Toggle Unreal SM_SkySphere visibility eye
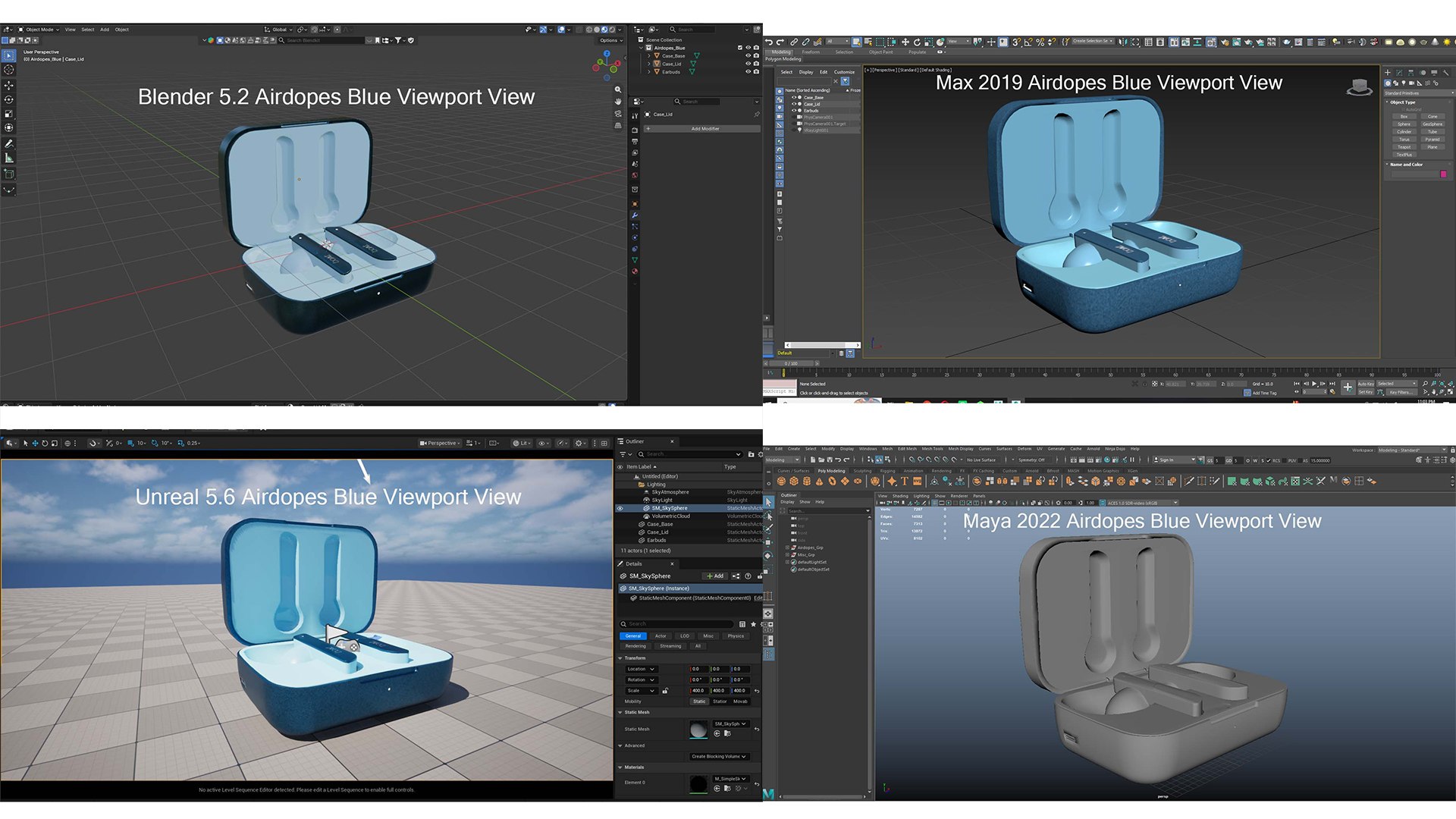1456x819 pixels. point(620,508)
